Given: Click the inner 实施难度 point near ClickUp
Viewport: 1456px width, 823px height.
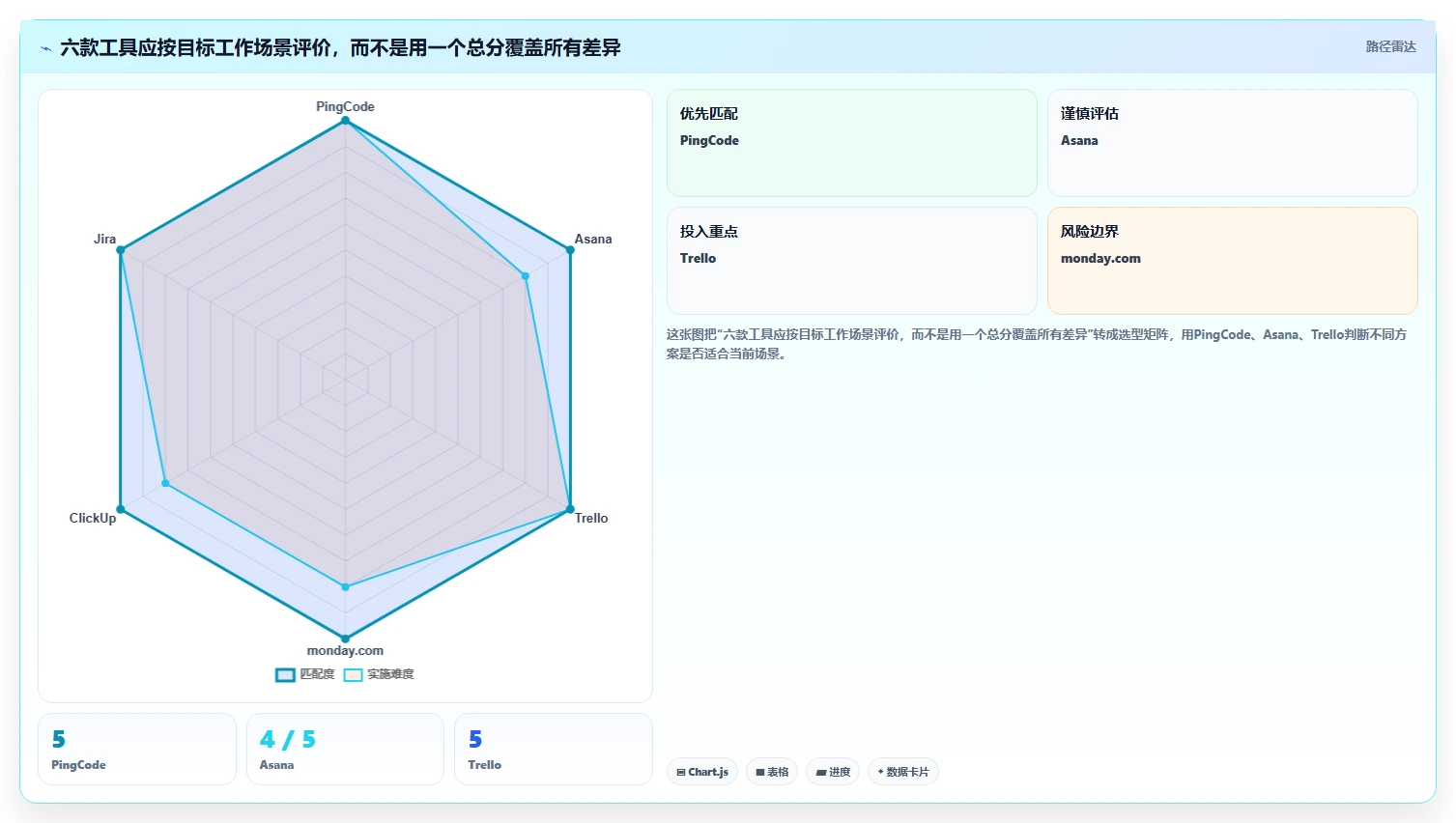Looking at the screenshot, I should point(165,483).
